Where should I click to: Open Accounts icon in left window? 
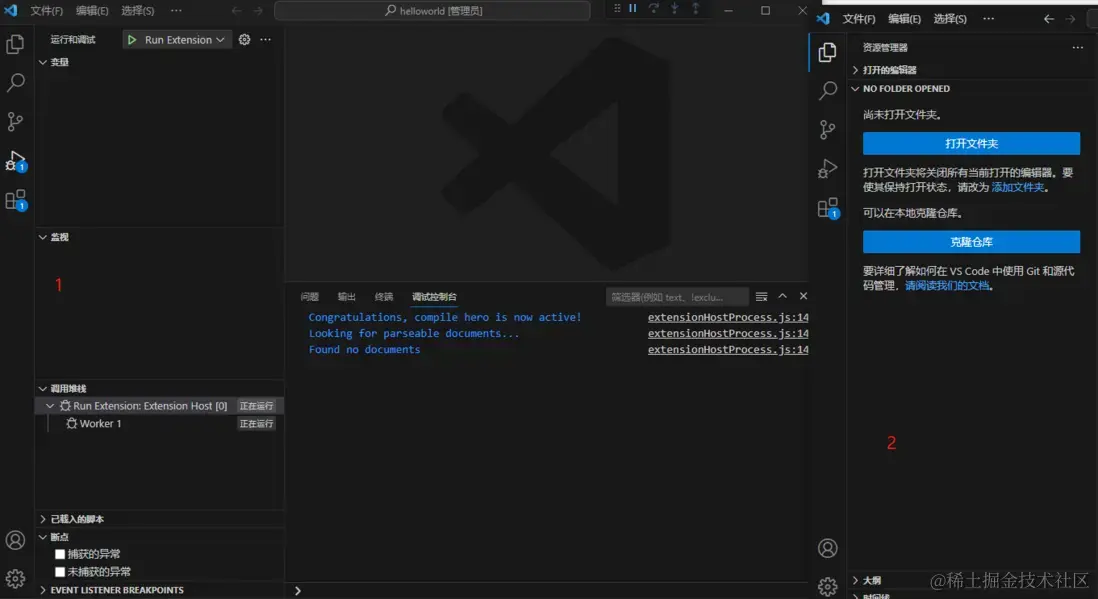coord(15,540)
